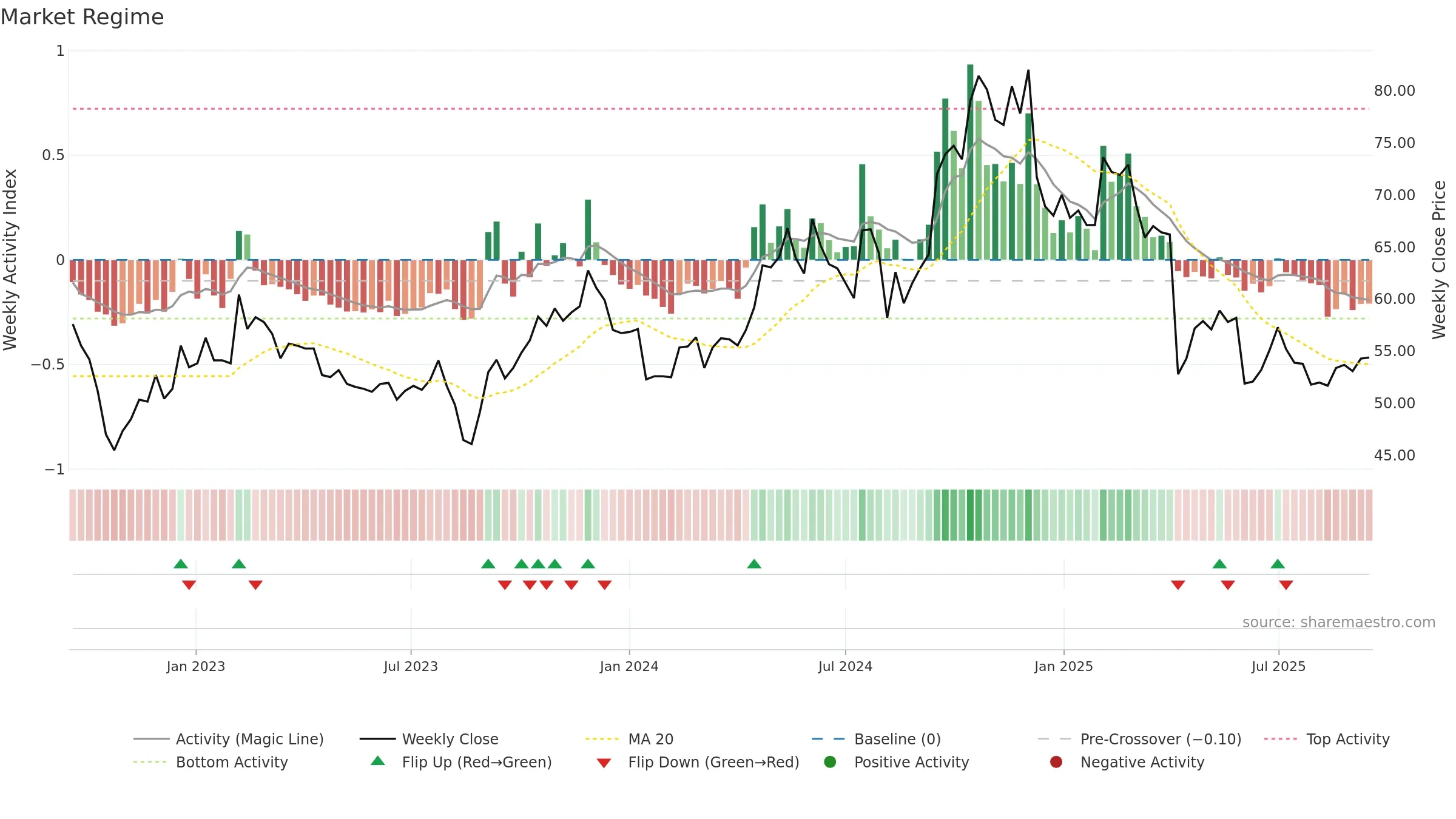Click the Jul 2023 x-axis label

coord(411,666)
